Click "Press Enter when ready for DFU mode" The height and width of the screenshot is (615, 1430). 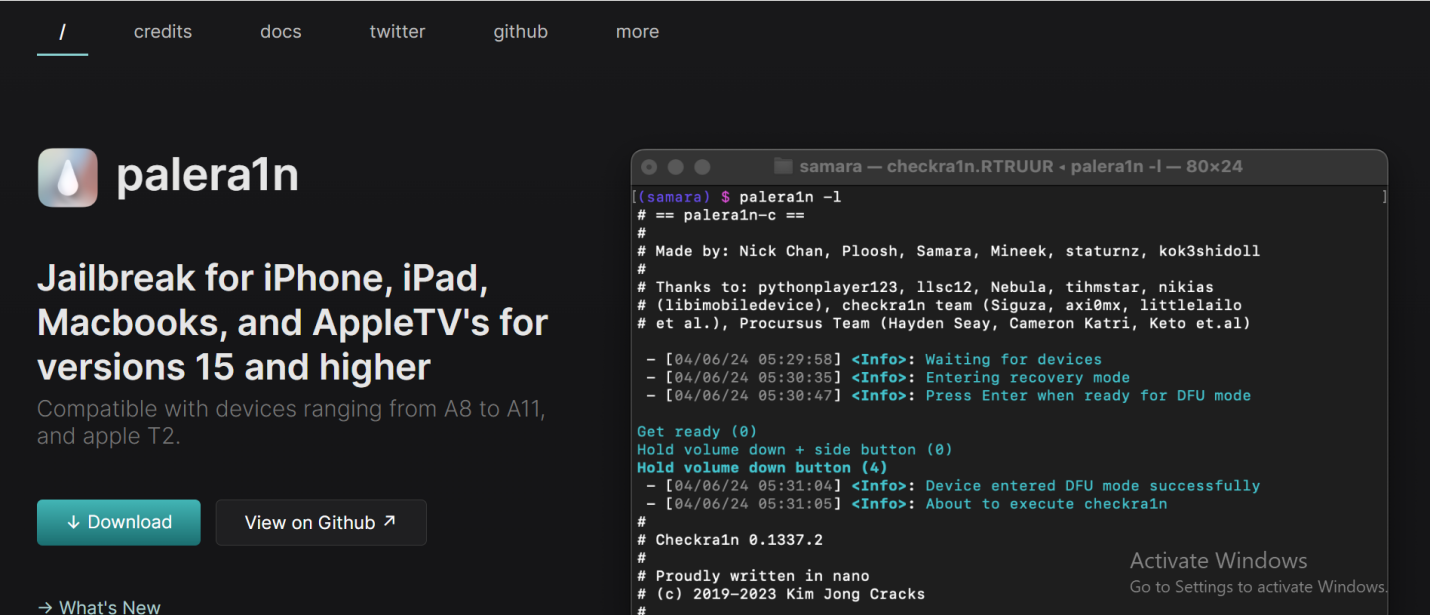(1088, 395)
